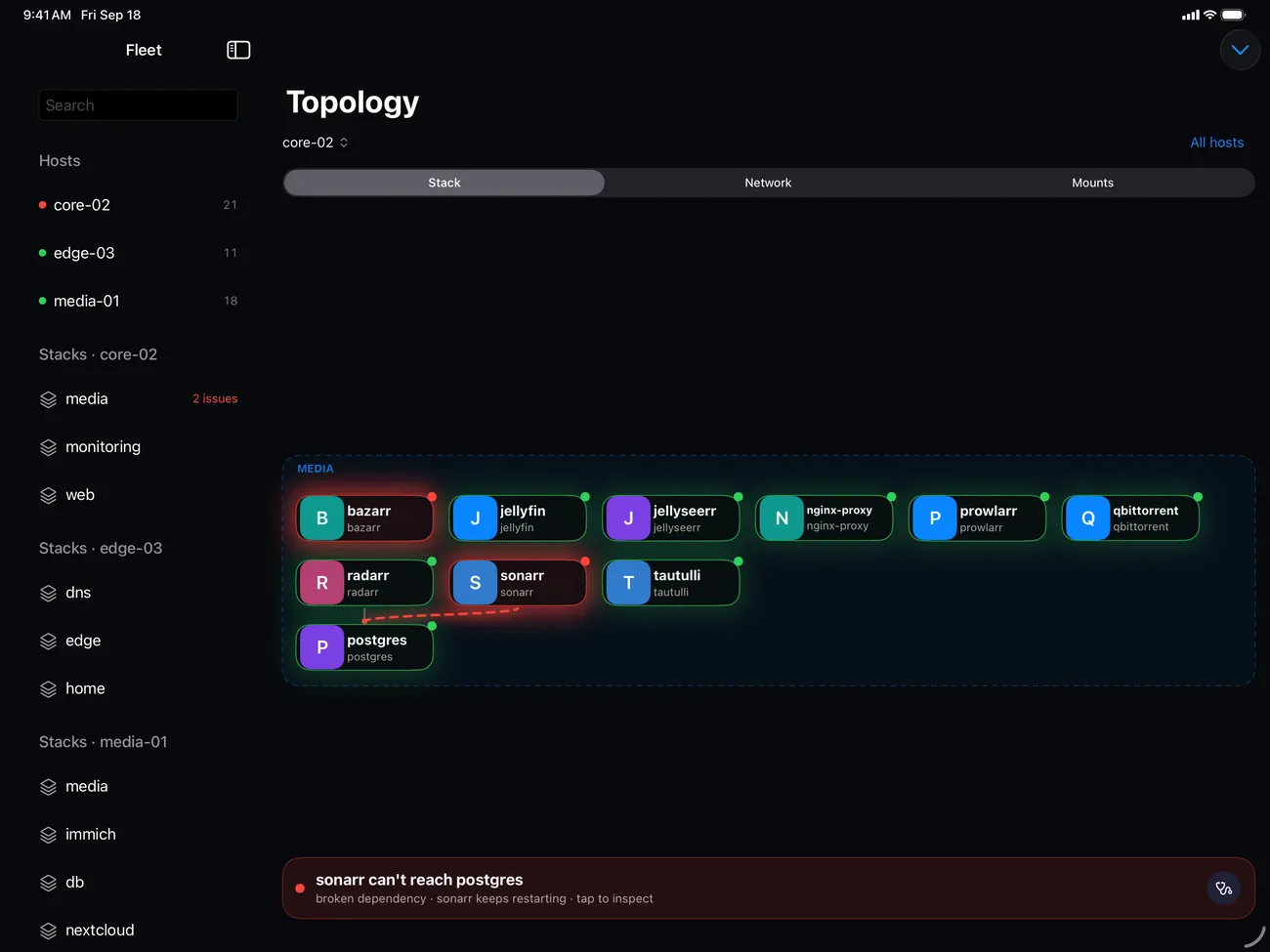Click the All hosts link
The image size is (1270, 952).
[x=1216, y=143]
